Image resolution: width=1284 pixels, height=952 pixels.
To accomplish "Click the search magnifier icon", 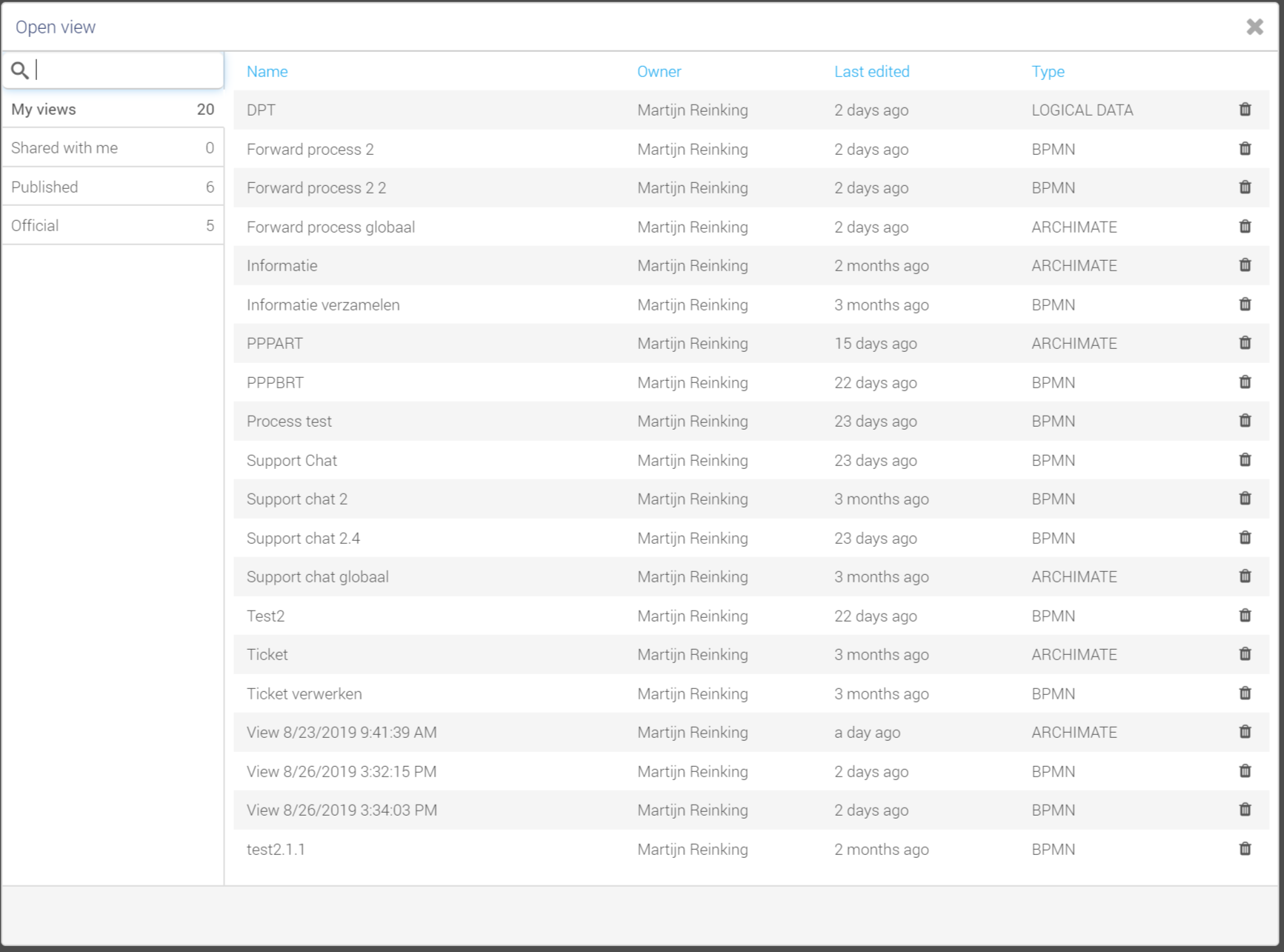I will click(20, 70).
